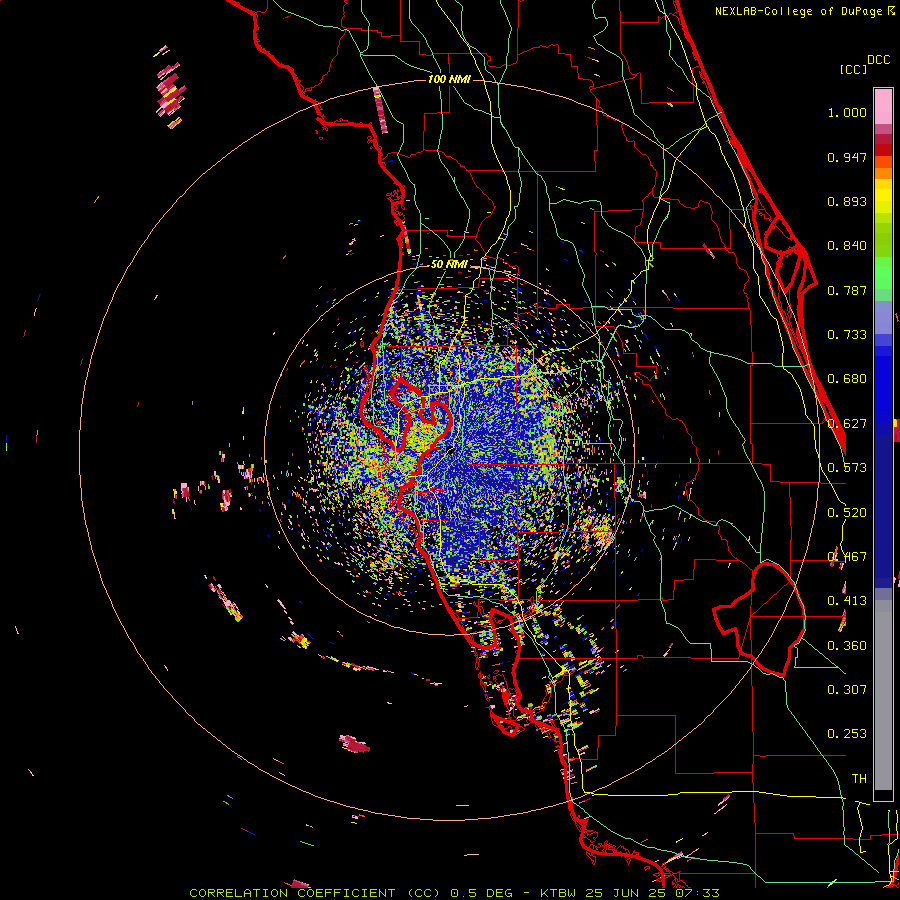Pick the 0.733 value on color scale
The height and width of the screenshot is (900, 900).
pos(847,335)
